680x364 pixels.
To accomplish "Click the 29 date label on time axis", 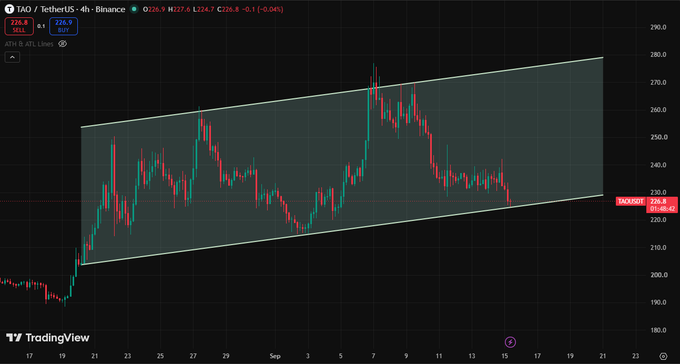I will (x=226, y=356).
